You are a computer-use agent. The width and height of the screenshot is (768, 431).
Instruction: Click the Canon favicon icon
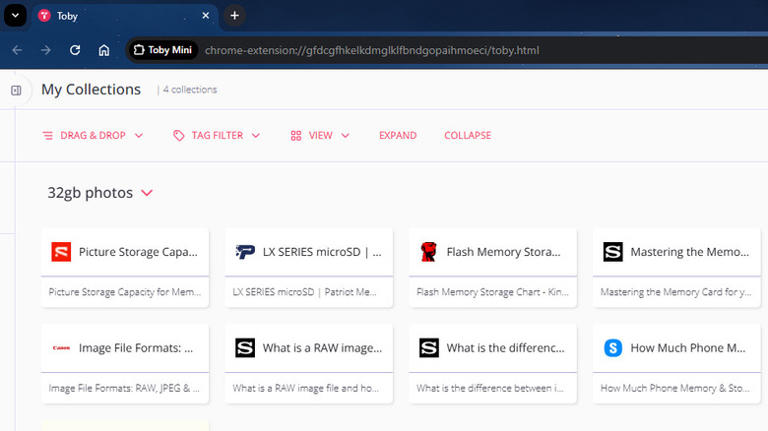61,348
